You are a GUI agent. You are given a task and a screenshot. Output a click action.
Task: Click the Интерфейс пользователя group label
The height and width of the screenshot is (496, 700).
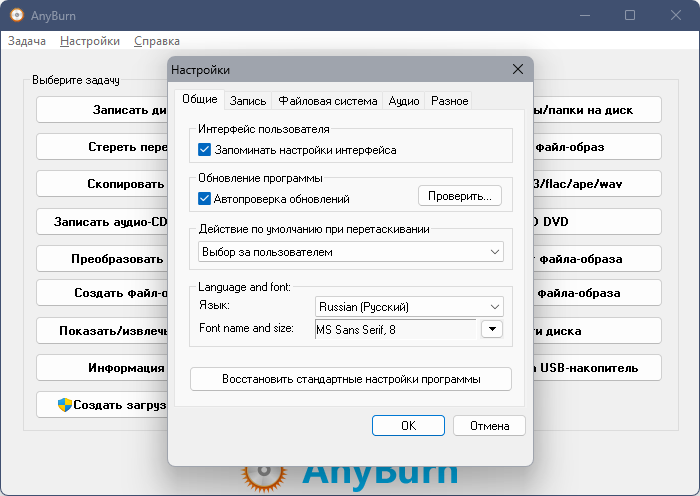264,129
